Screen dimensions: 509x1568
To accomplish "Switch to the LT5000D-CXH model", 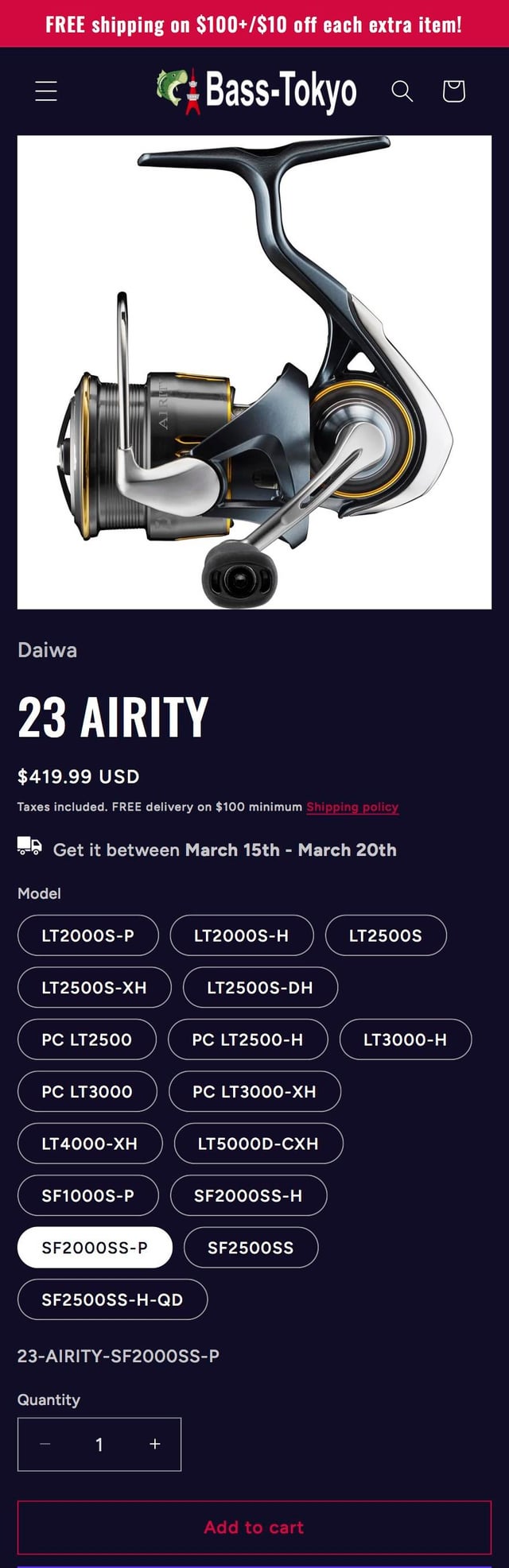I will coord(258,1144).
